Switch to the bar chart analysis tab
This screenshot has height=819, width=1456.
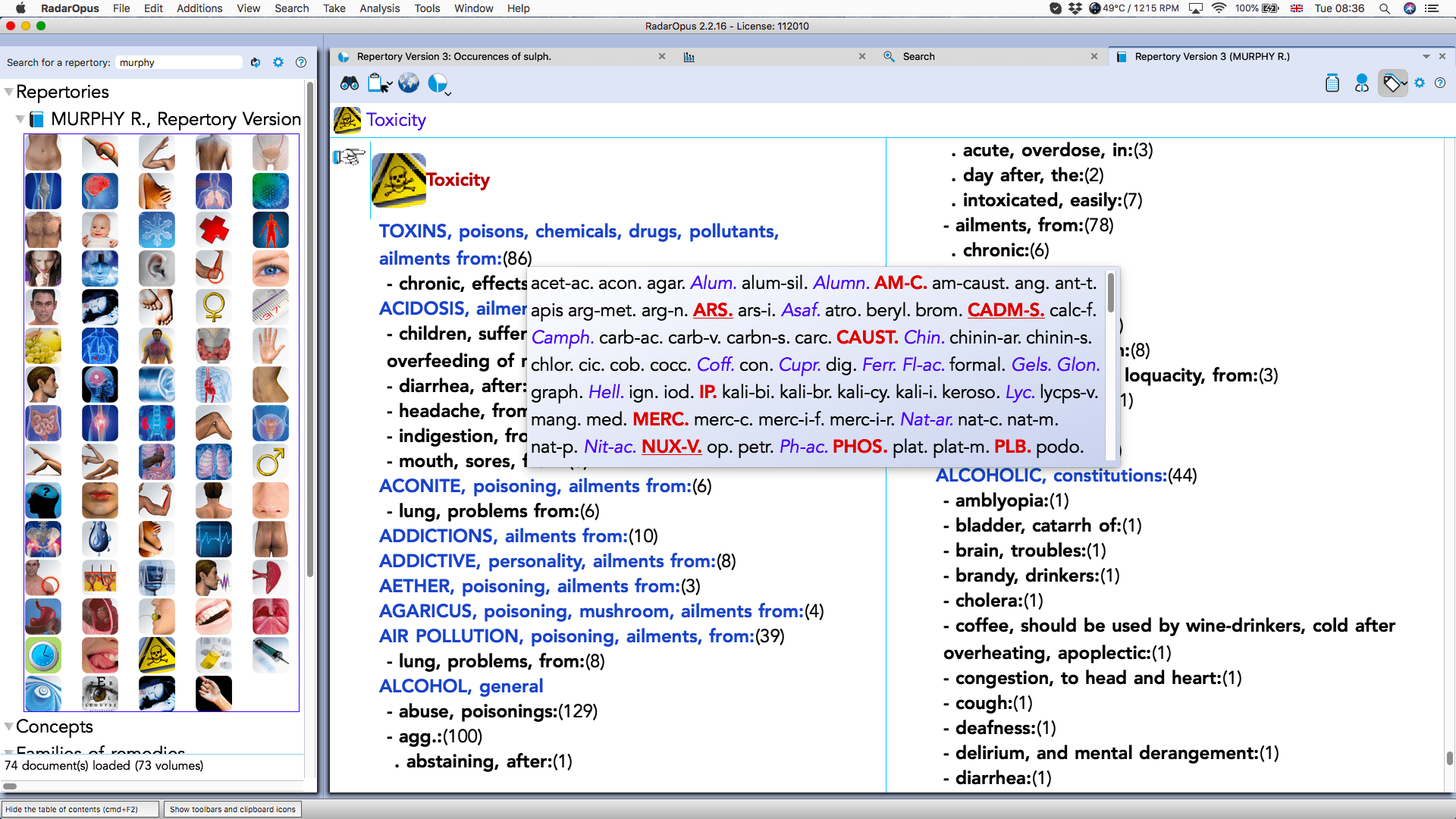pyautogui.click(x=689, y=57)
